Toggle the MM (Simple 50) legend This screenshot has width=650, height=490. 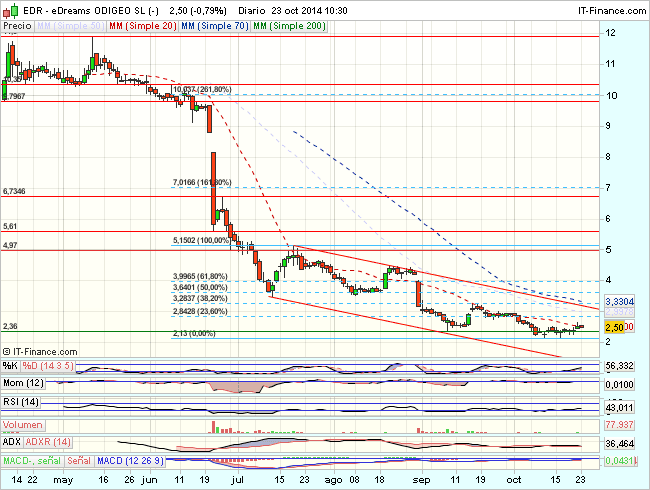[70, 26]
